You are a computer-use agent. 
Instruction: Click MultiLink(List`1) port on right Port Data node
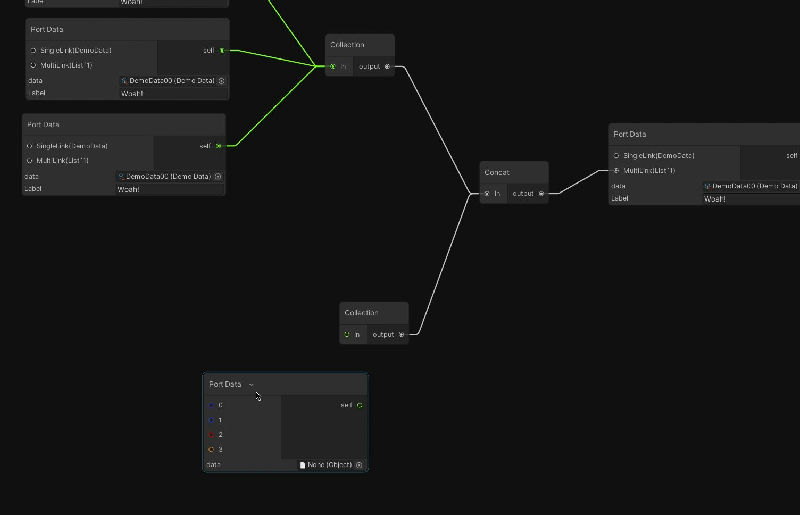[617, 171]
